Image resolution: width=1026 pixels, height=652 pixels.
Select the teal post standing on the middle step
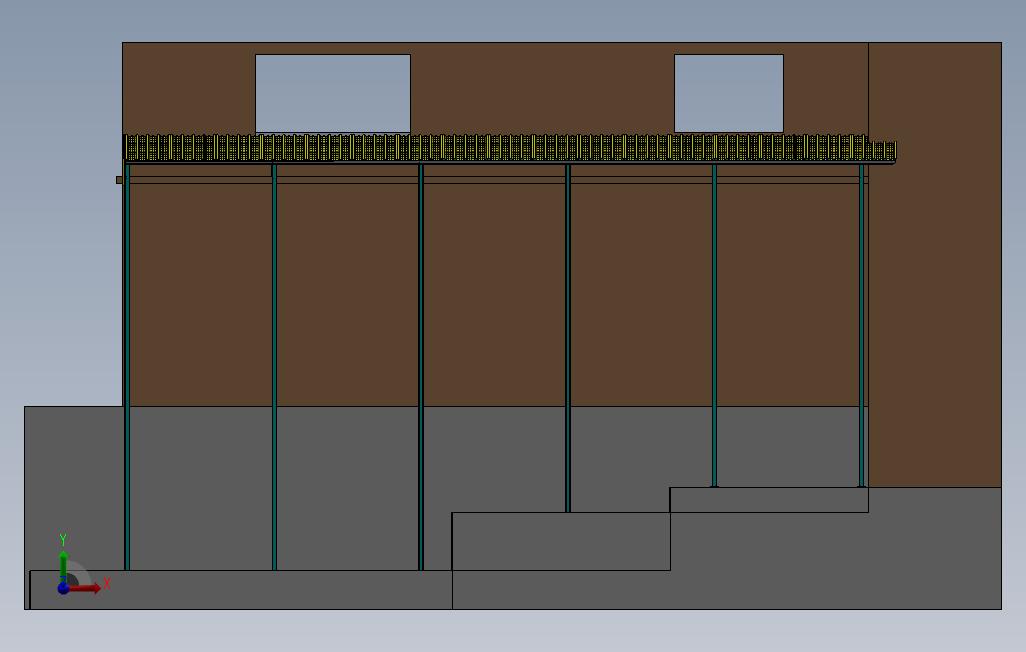pyautogui.click(x=568, y=338)
